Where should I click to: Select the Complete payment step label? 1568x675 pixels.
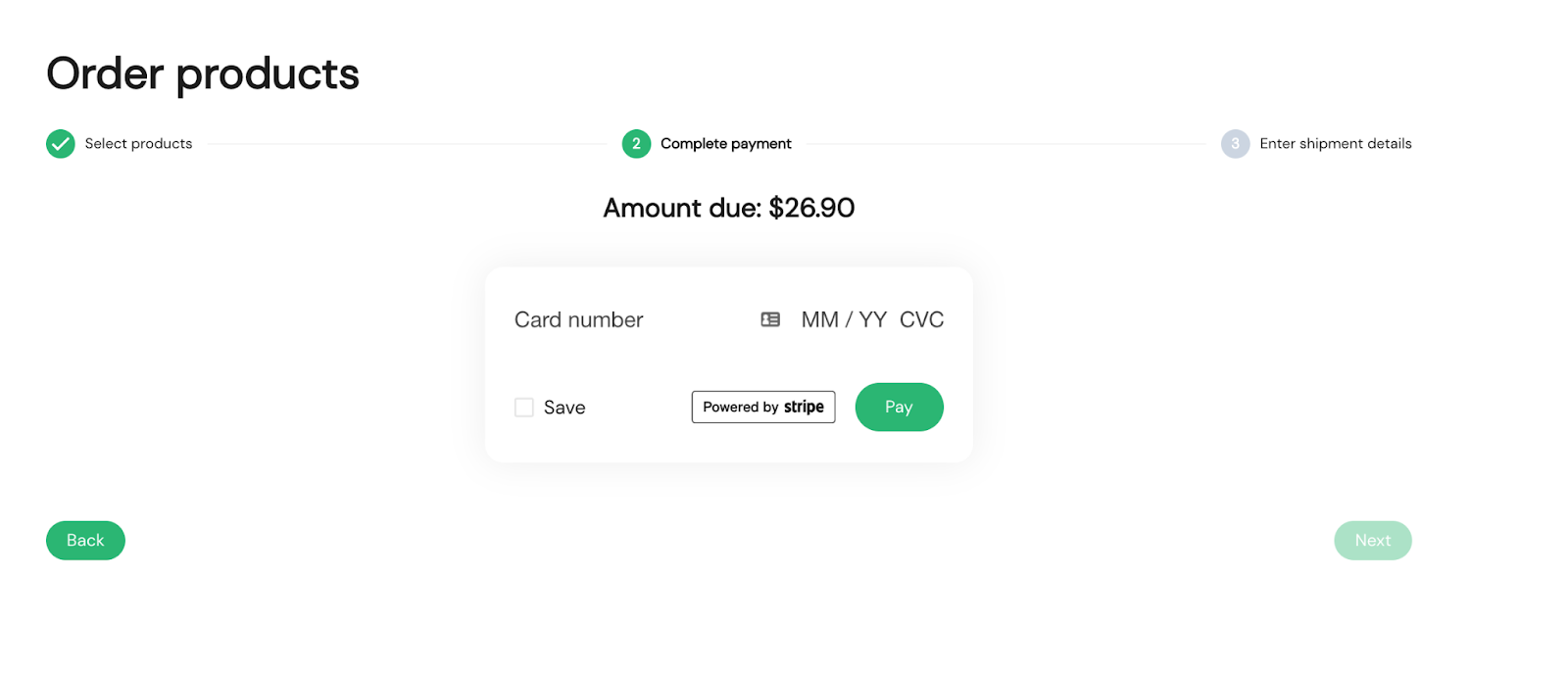pos(725,144)
